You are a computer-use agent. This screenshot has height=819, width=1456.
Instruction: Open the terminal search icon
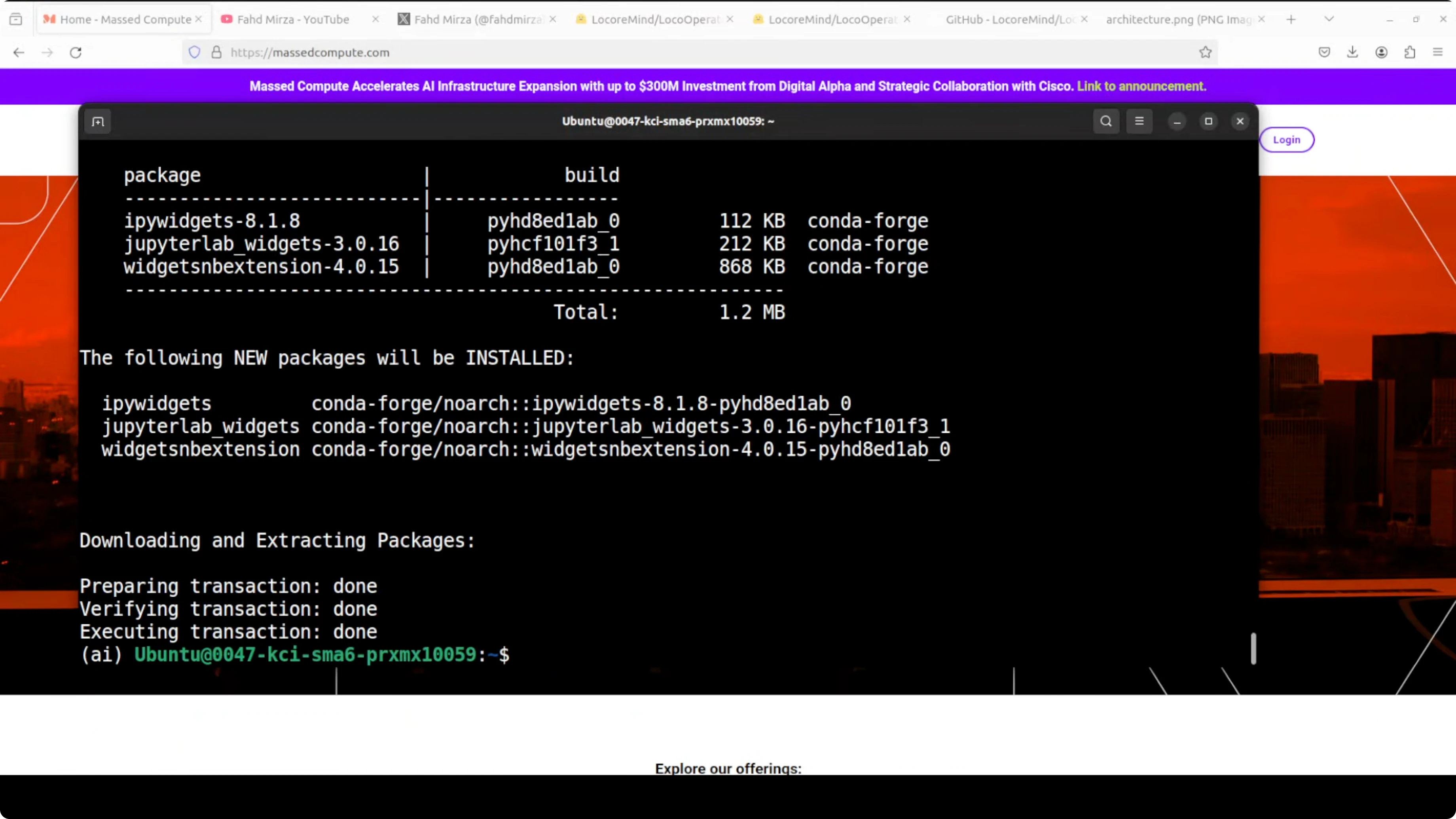(1105, 121)
